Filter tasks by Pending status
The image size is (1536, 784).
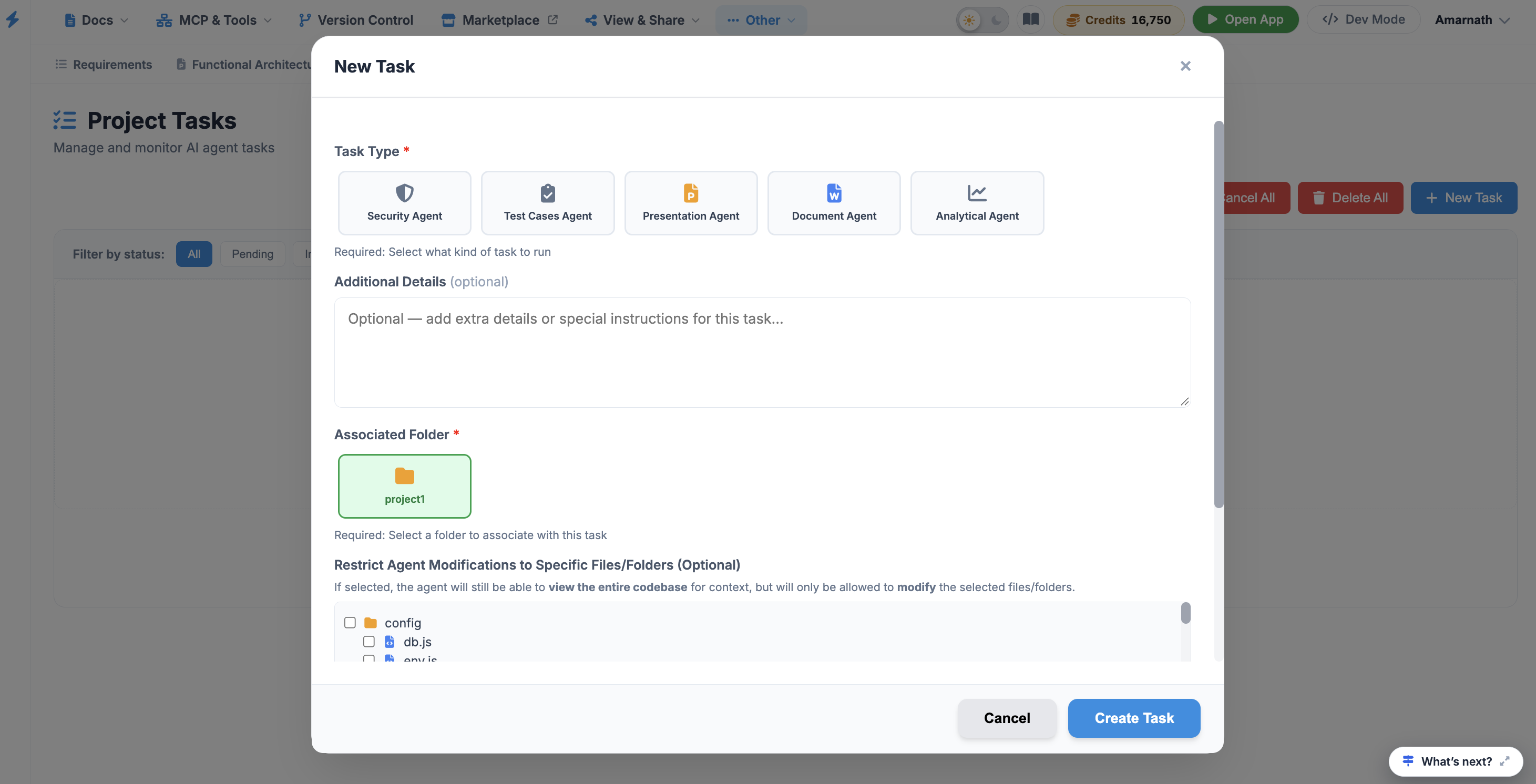tap(252, 254)
